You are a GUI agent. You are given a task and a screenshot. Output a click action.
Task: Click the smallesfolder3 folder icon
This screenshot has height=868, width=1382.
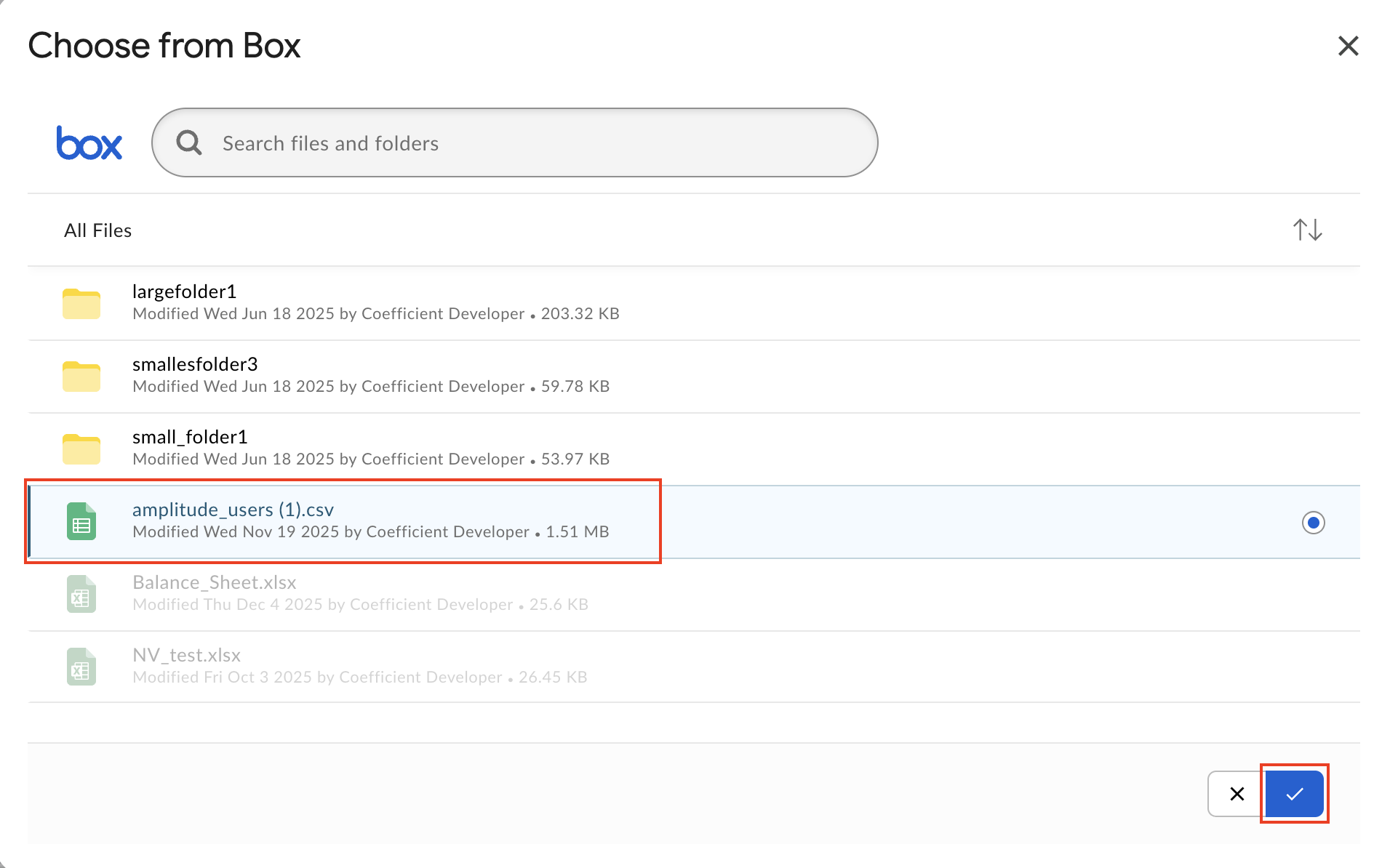point(81,377)
